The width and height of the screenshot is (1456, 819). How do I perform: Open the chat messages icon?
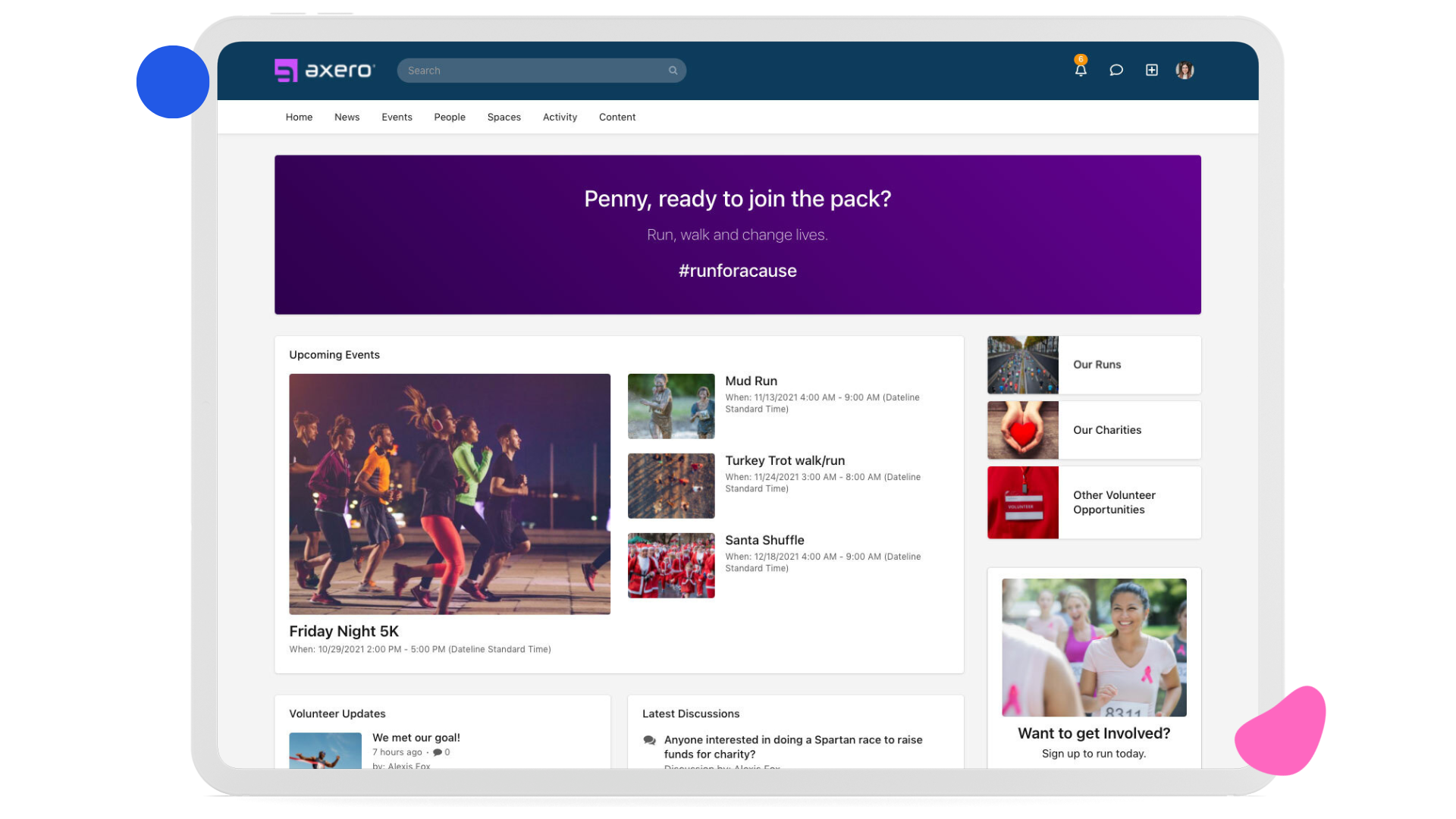(x=1116, y=70)
